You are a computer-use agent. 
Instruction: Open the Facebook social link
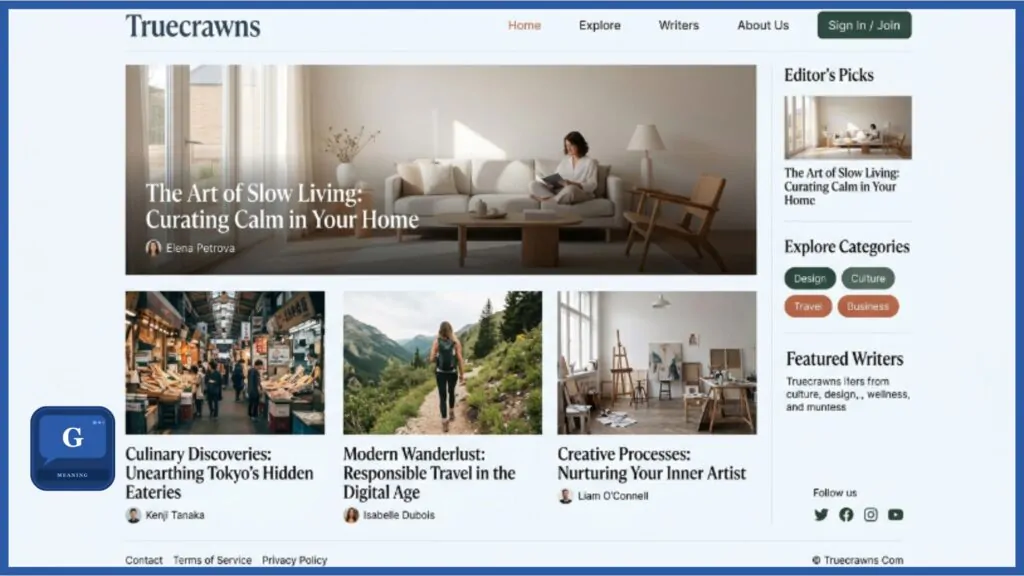[846, 515]
